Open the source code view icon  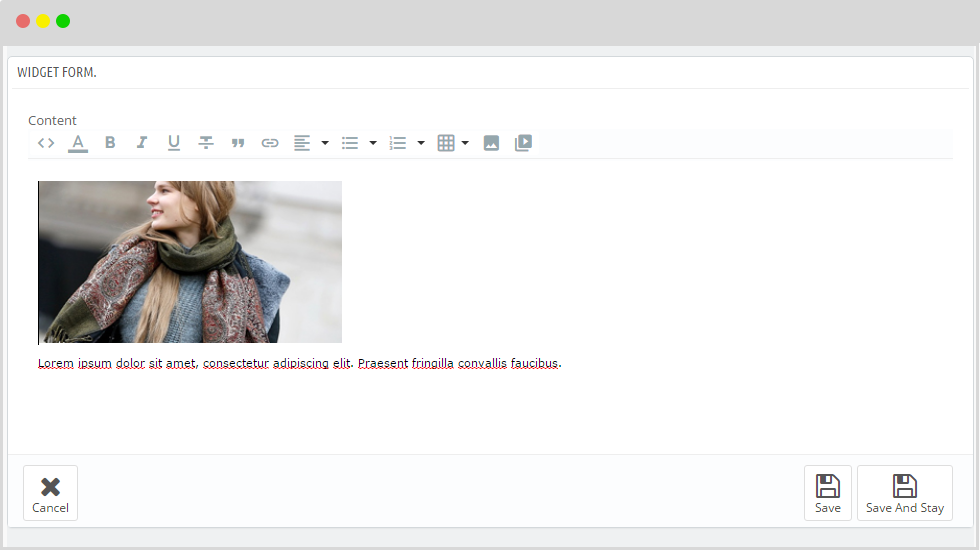(x=46, y=143)
